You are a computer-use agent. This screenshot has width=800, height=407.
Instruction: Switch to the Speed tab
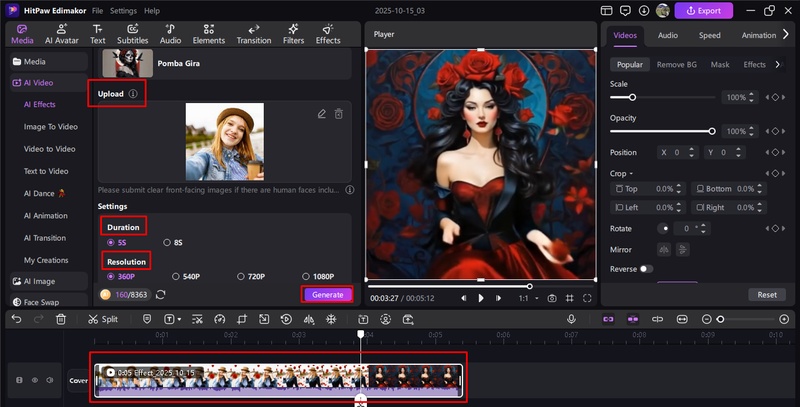[709, 35]
